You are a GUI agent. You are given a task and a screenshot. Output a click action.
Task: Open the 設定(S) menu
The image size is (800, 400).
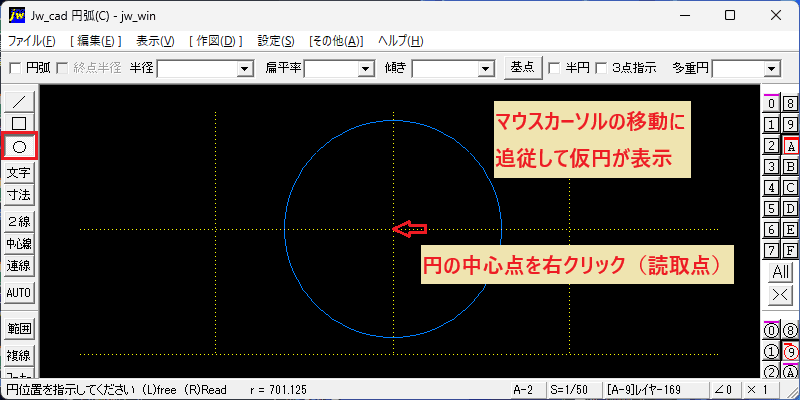pos(276,41)
